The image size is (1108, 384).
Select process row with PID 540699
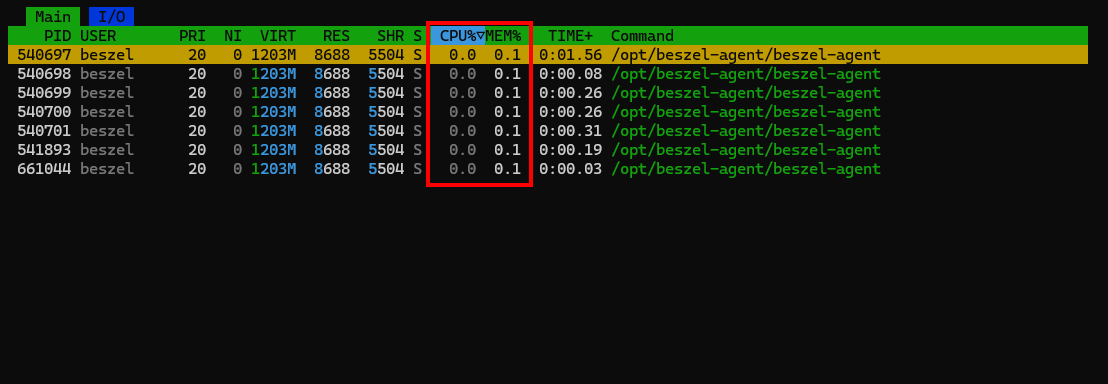[x=548, y=93]
